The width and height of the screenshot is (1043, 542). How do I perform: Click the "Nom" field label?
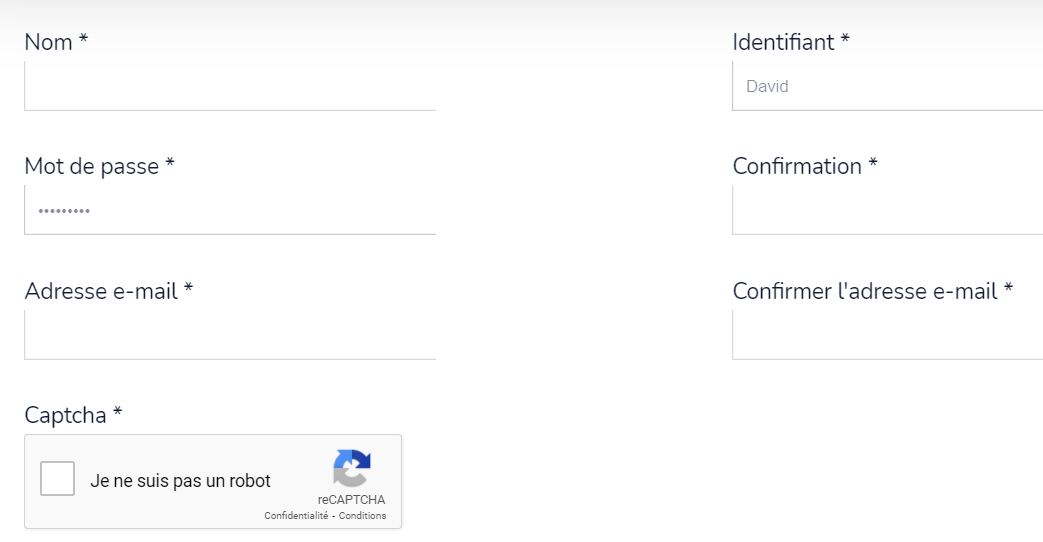click(x=49, y=43)
